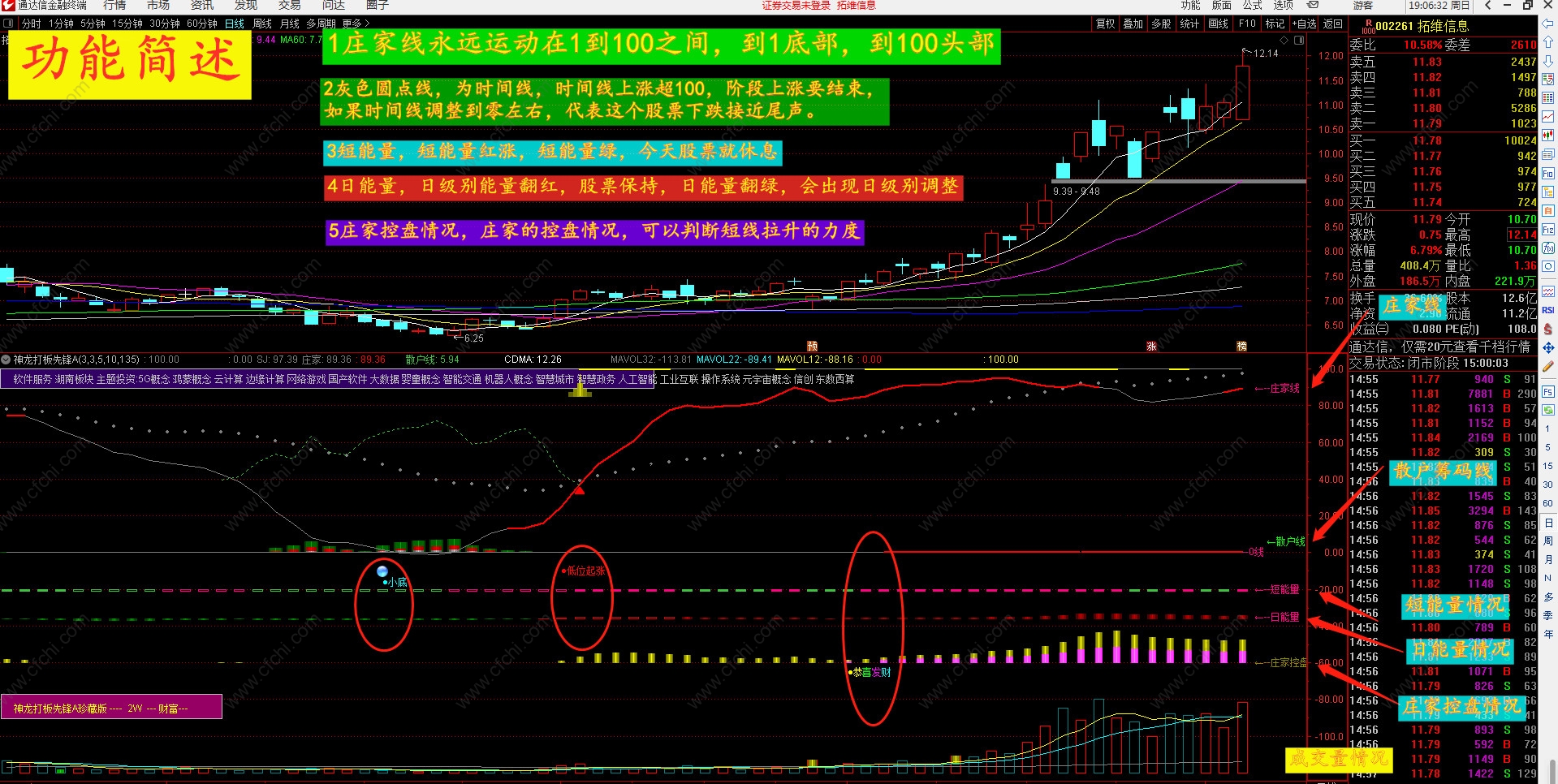This screenshot has height=784, width=1558.
Task: Add stock with +自选 button
Action: (1305, 24)
